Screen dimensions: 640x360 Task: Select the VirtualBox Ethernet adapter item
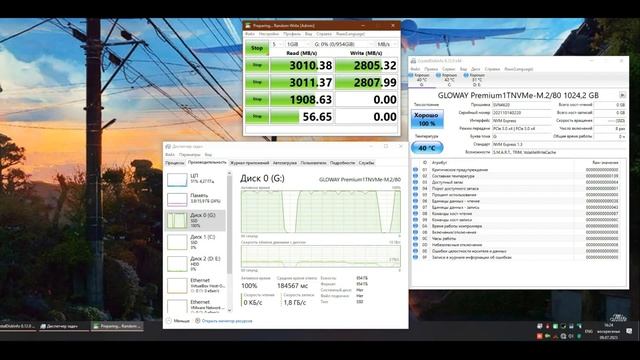[x=196, y=285]
